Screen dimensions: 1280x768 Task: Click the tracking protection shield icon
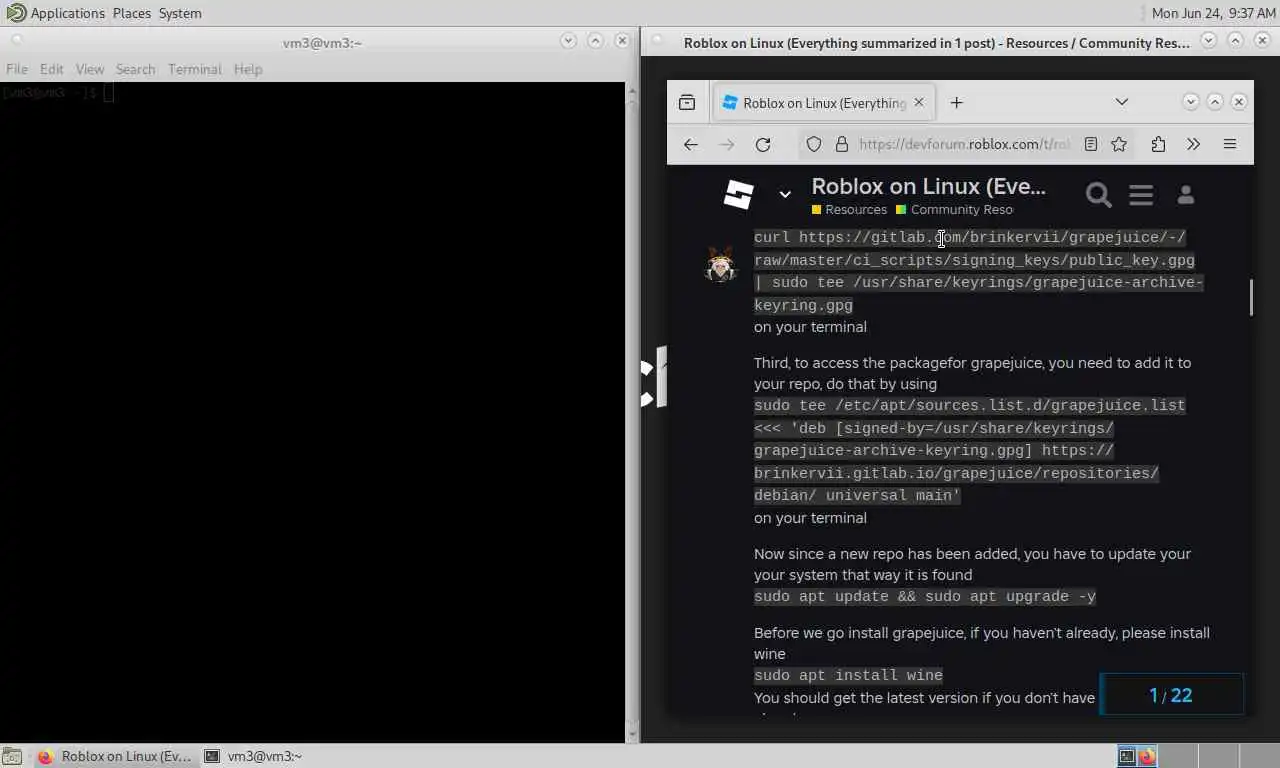tap(814, 144)
